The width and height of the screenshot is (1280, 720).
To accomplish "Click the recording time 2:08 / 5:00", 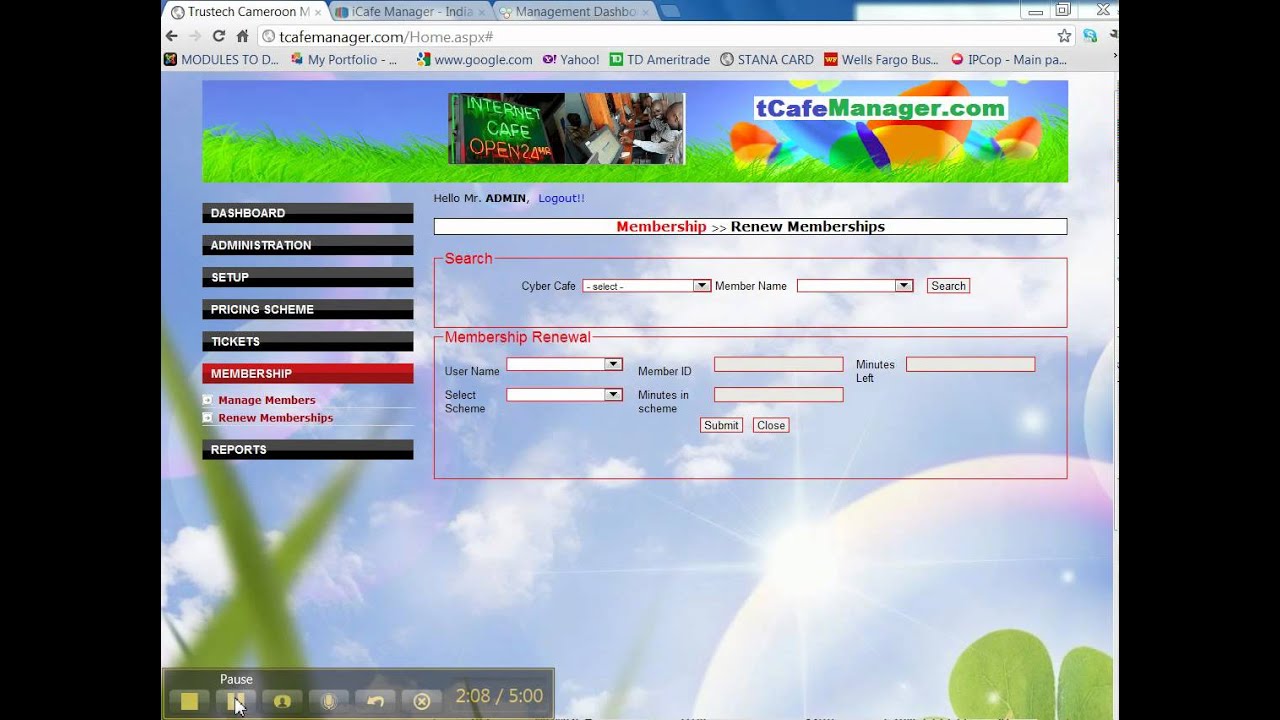I will point(499,696).
